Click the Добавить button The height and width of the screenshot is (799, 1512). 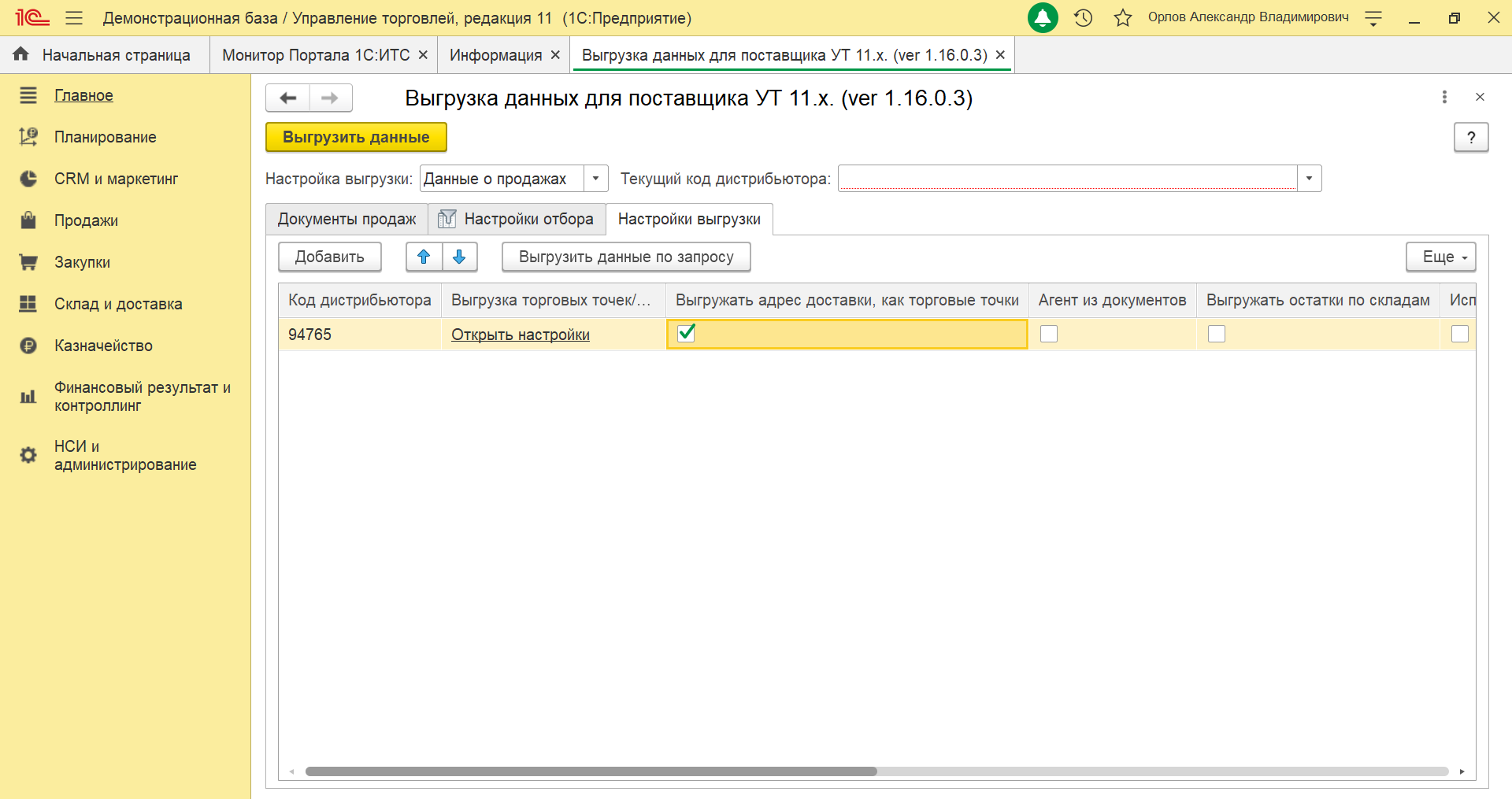[330, 257]
